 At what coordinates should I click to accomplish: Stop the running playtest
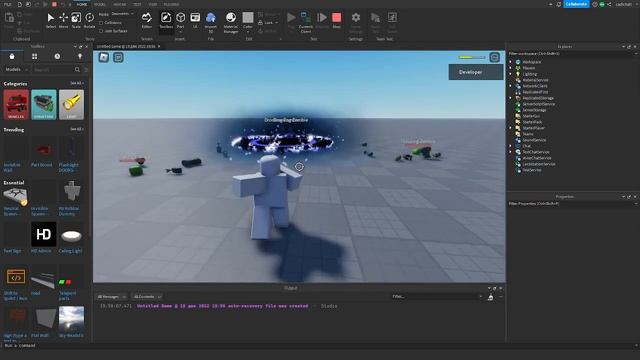click(x=336, y=20)
